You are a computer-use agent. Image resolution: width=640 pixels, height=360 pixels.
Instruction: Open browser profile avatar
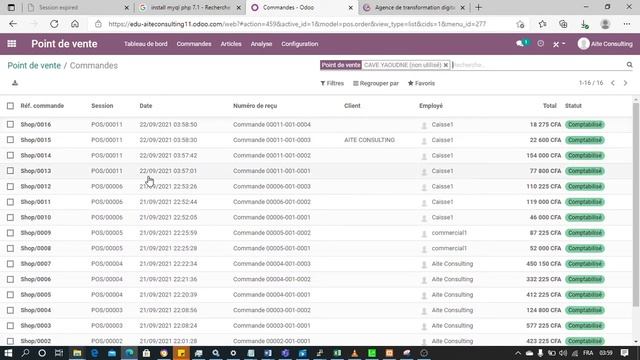pyautogui.click(x=605, y=24)
